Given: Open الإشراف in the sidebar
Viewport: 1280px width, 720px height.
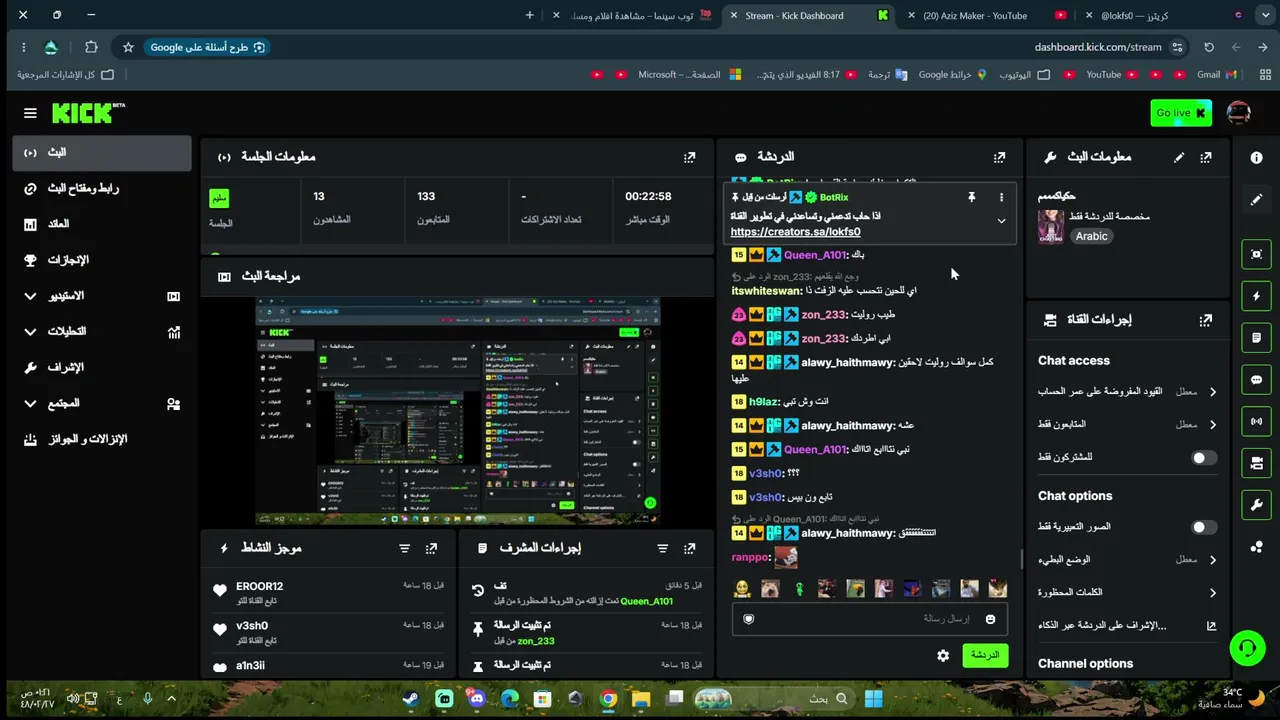Looking at the screenshot, I should [x=102, y=367].
